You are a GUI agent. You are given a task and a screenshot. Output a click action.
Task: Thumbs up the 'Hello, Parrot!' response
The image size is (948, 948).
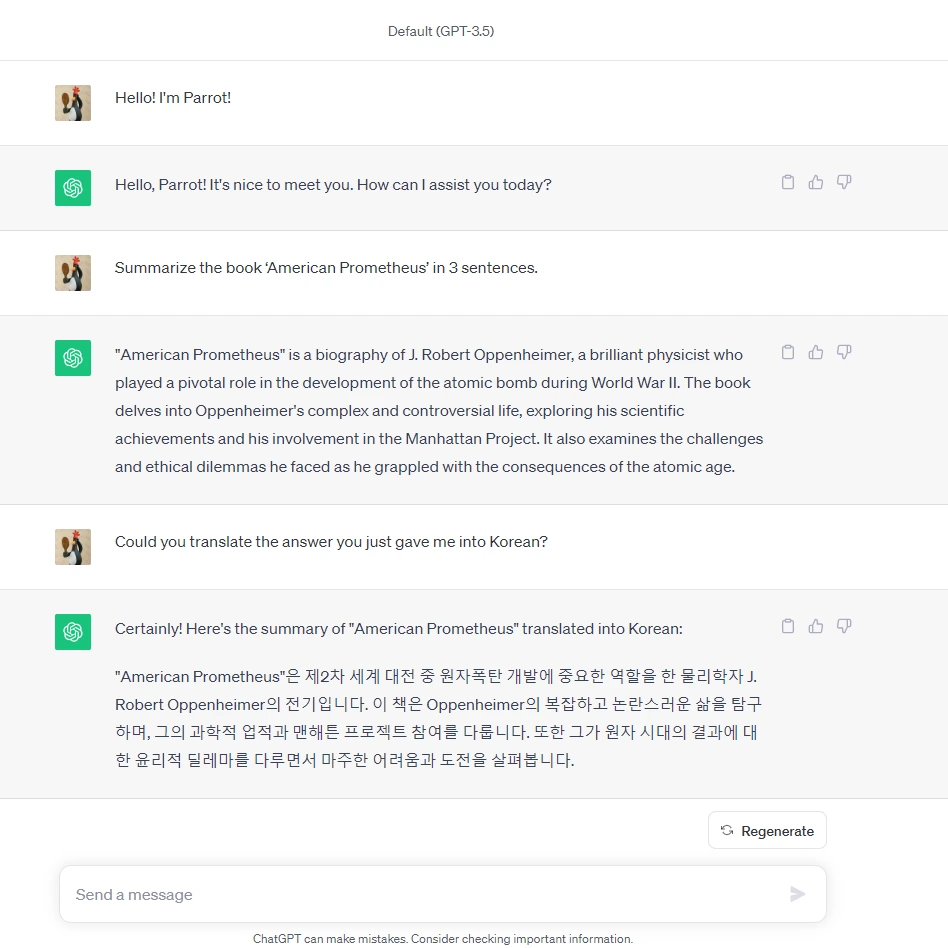pos(816,182)
